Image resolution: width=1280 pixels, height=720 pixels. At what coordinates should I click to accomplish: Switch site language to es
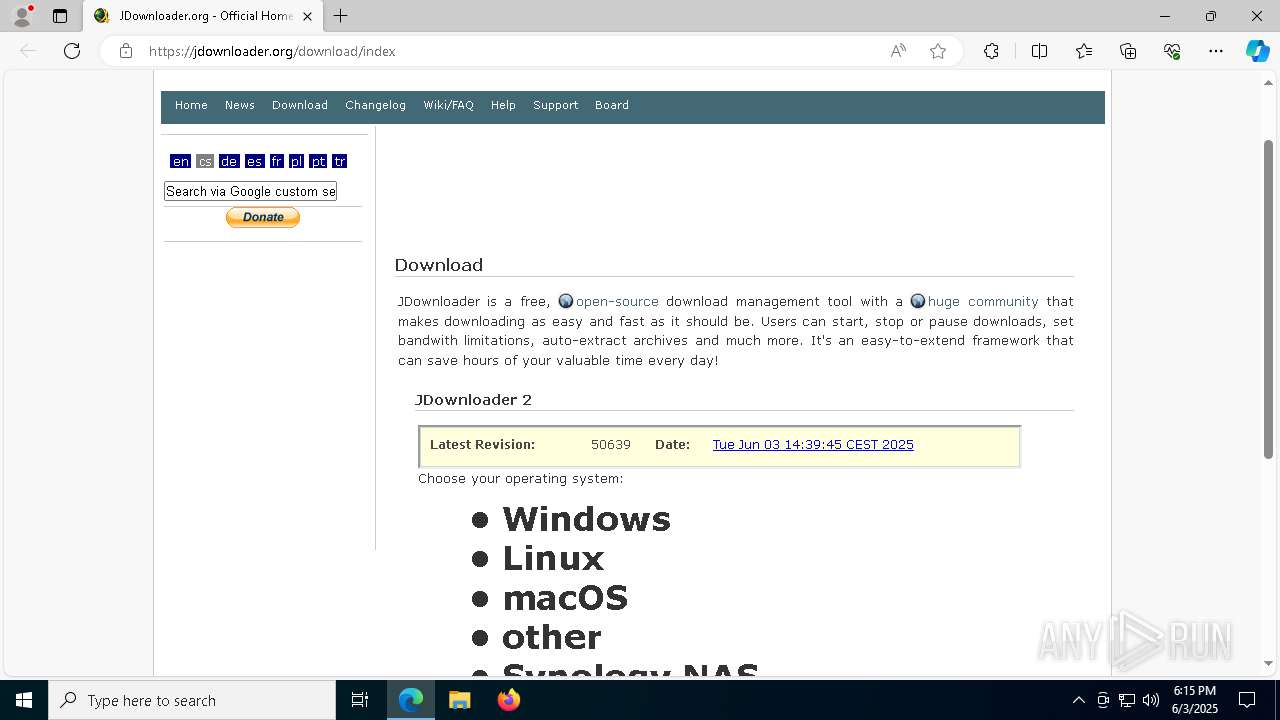point(254,161)
